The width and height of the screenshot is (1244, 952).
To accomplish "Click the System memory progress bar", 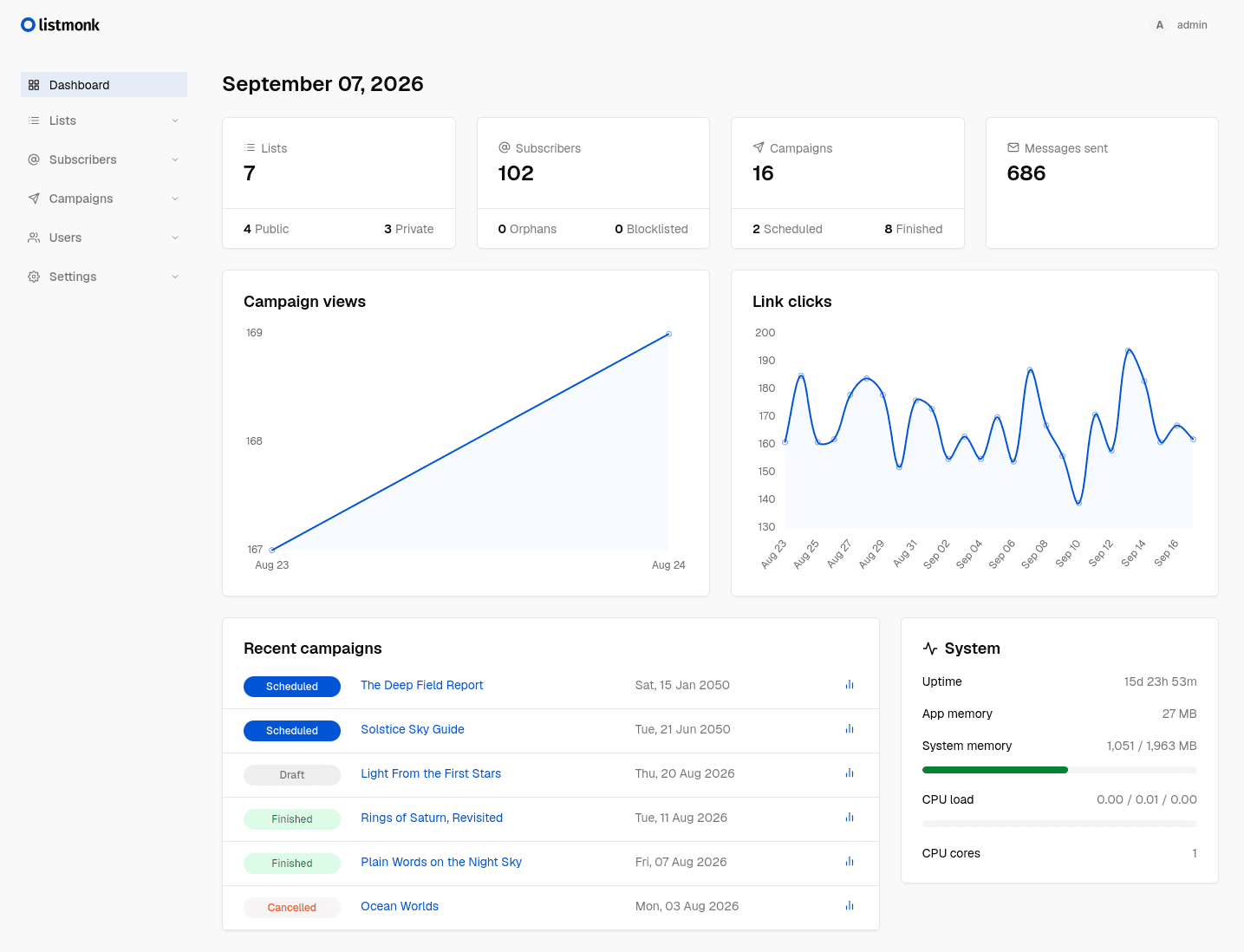I will tap(1059, 770).
